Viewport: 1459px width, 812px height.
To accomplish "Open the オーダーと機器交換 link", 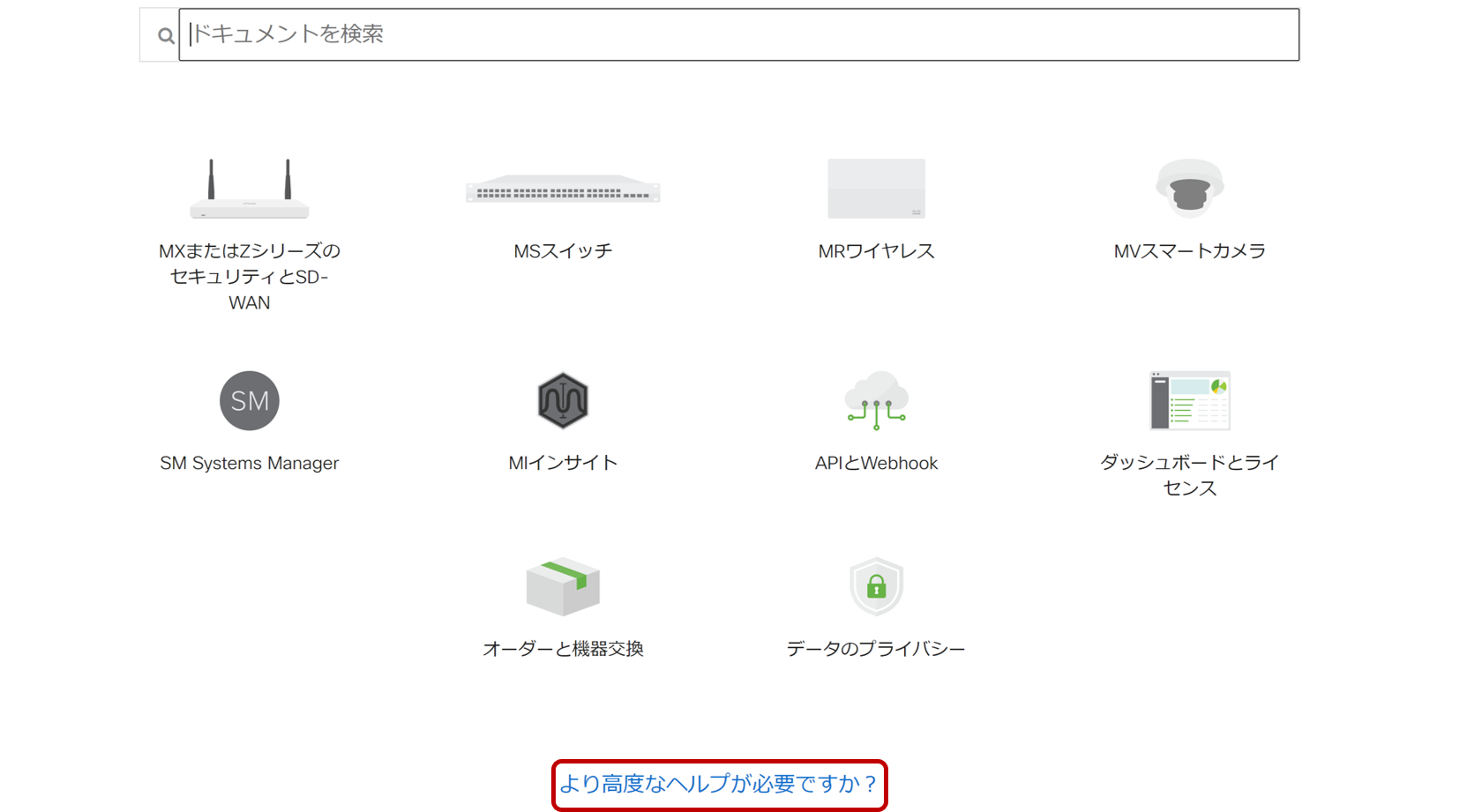I will coord(563,649).
